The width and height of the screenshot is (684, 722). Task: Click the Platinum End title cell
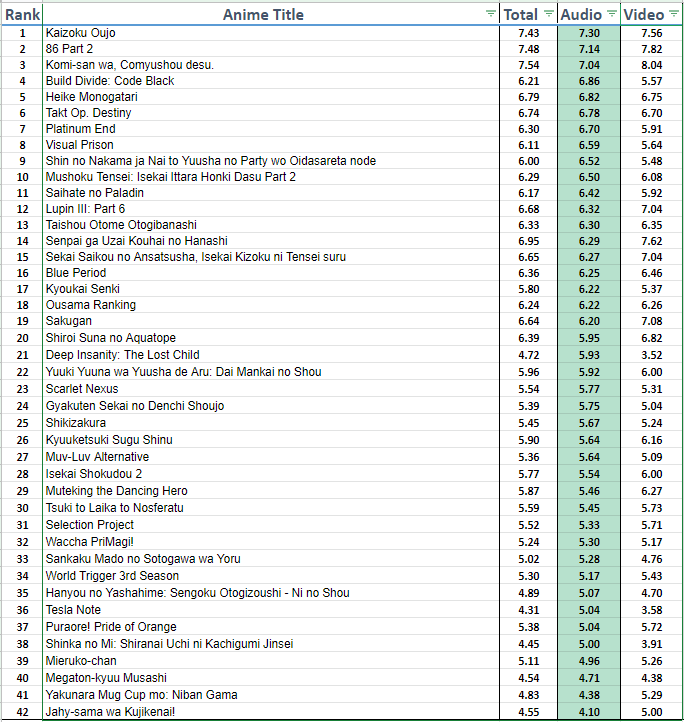point(271,129)
